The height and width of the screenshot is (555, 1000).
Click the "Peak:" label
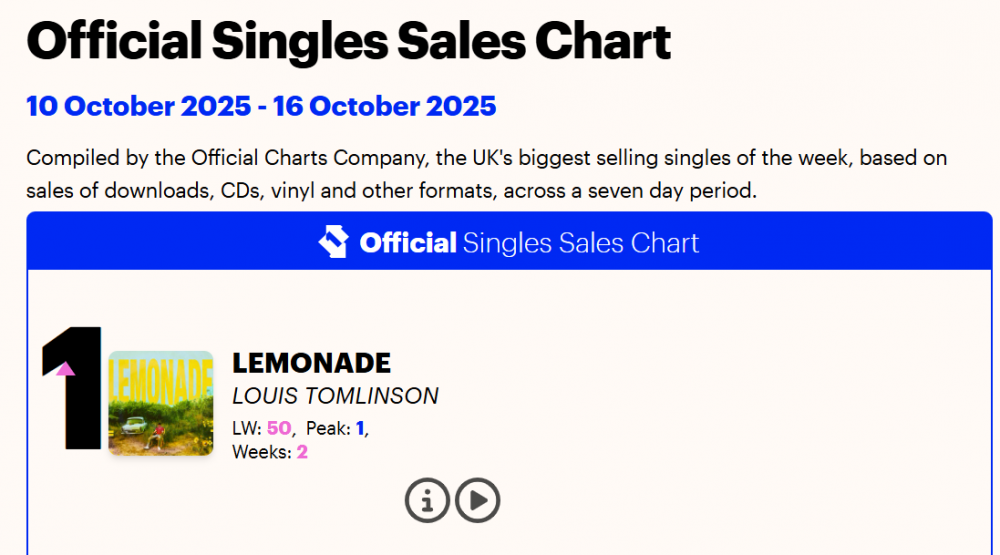click(328, 428)
